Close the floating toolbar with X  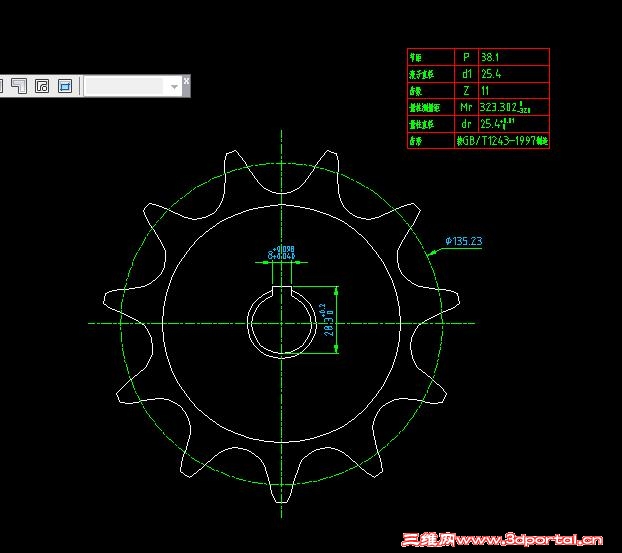tap(186, 81)
